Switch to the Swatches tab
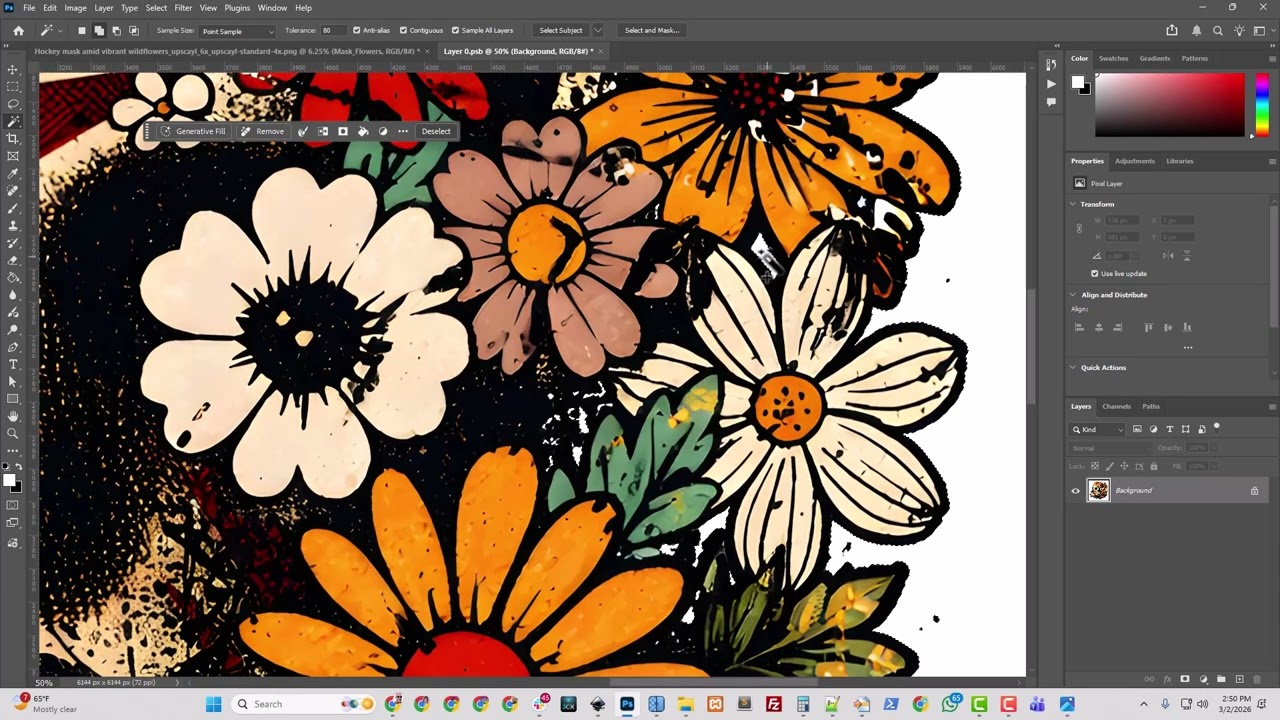This screenshot has width=1280, height=720. [1113, 58]
